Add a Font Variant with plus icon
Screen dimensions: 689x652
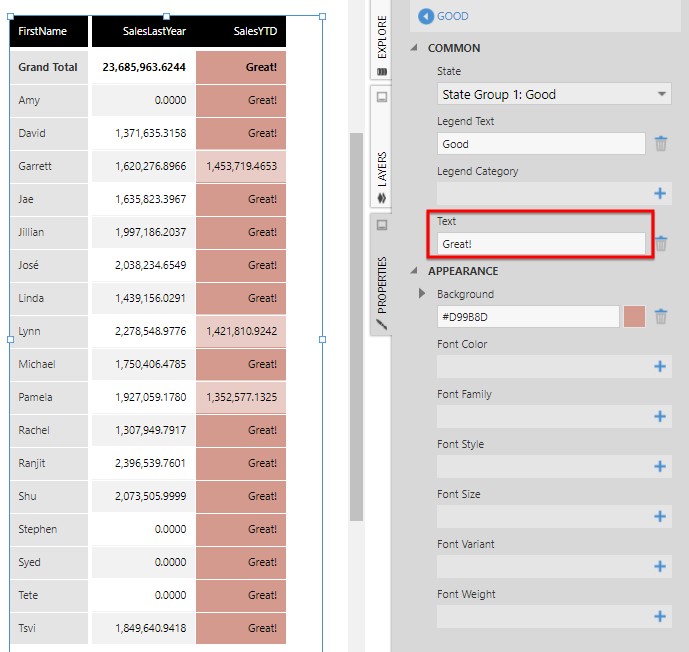(660, 567)
